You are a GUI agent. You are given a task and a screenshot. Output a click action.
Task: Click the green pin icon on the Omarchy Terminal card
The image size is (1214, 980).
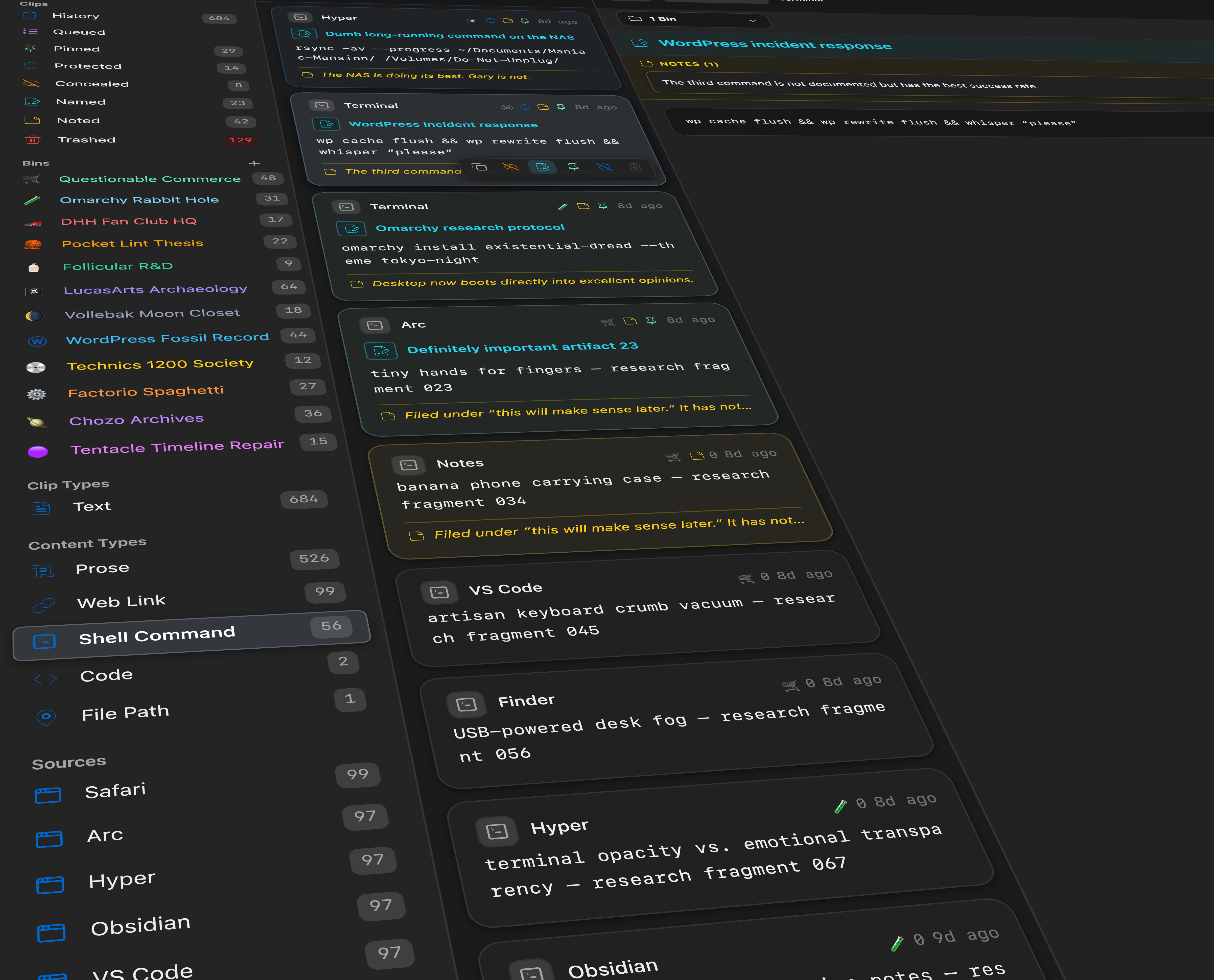pyautogui.click(x=603, y=206)
